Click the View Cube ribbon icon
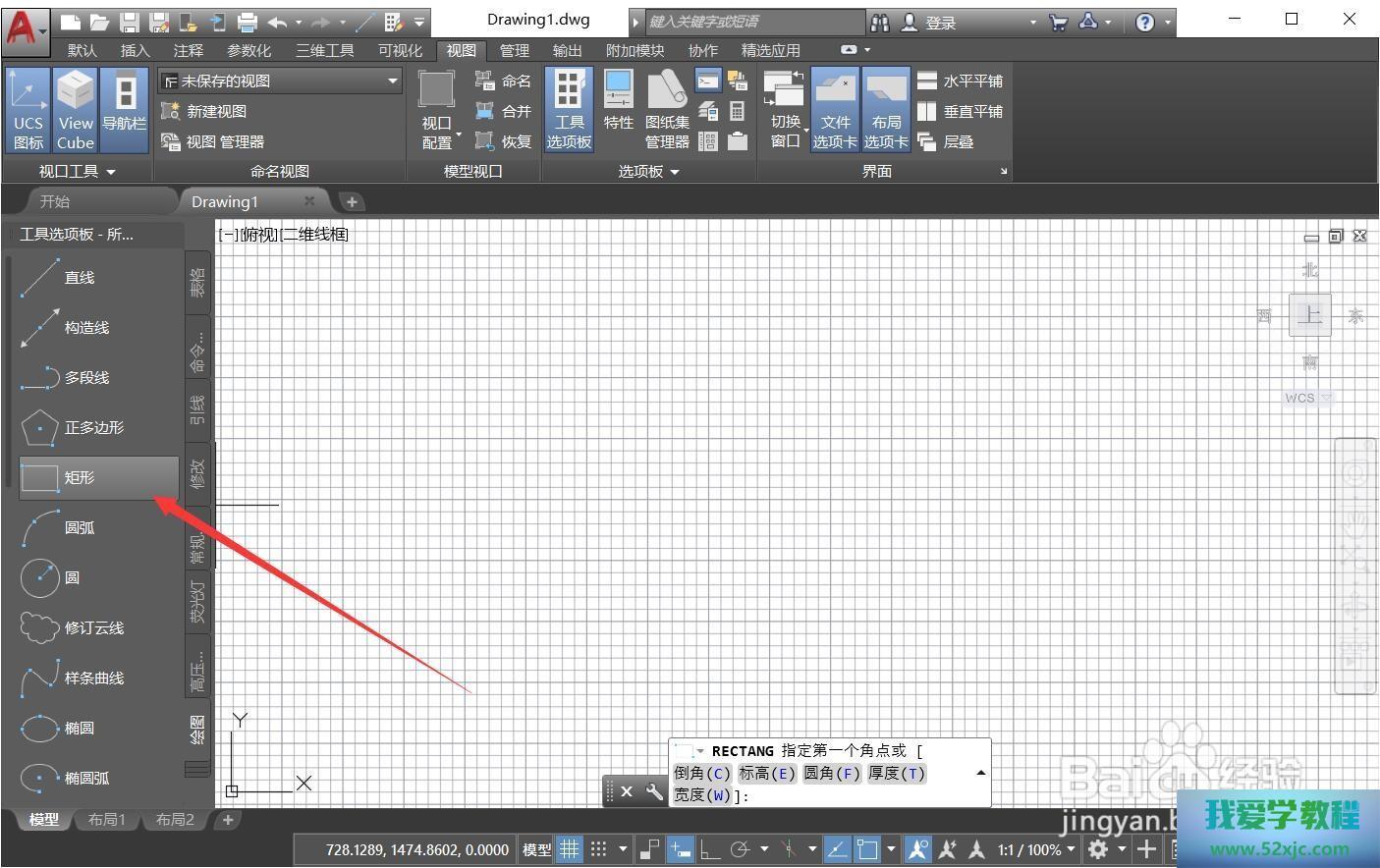 (76, 110)
